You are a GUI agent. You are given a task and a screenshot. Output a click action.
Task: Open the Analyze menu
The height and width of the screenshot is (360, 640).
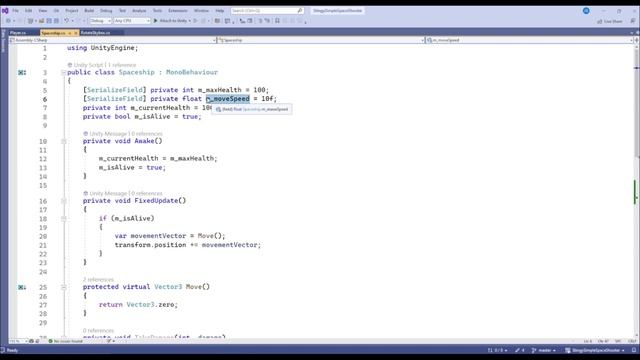click(139, 11)
